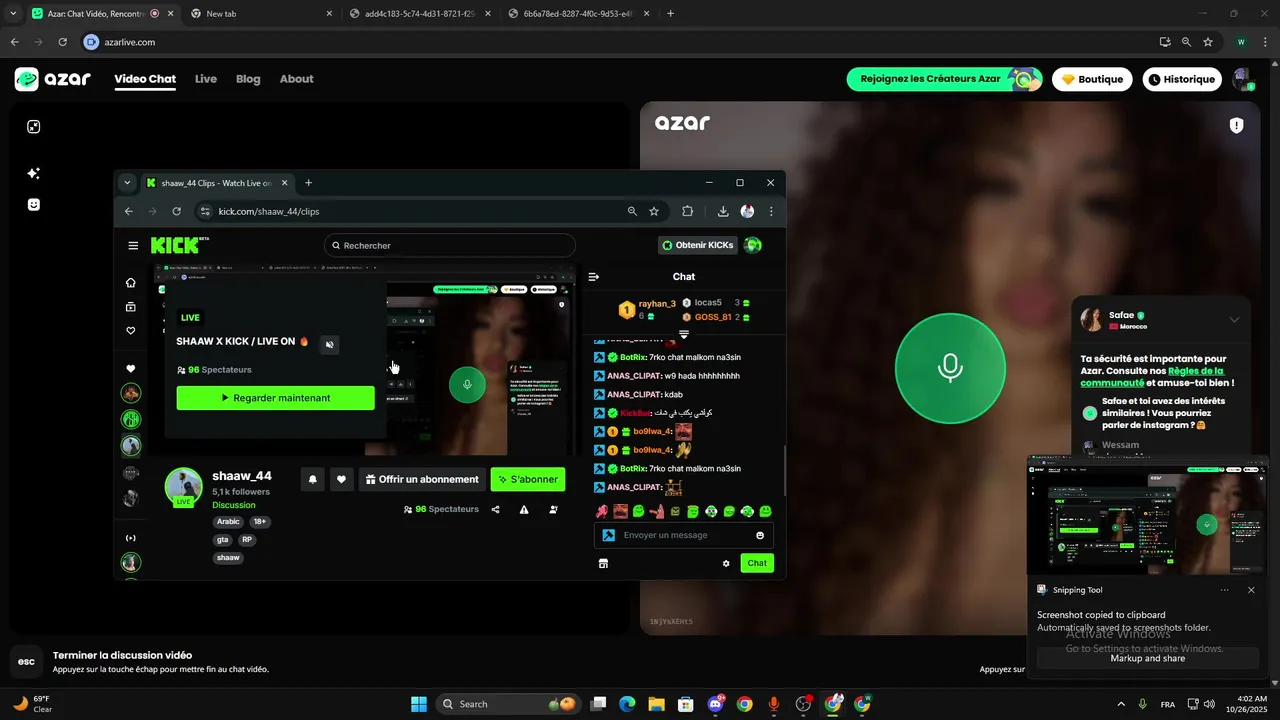Unmute the Kick stream preview speaker icon
This screenshot has height=720, width=1280.
click(330, 344)
